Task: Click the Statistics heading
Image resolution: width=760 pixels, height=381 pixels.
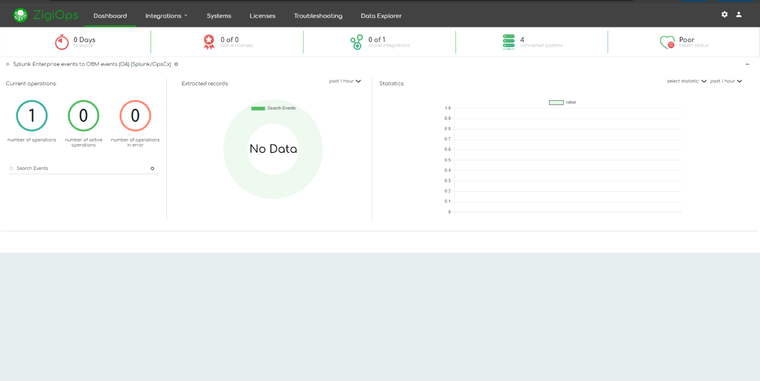Action: click(x=392, y=83)
